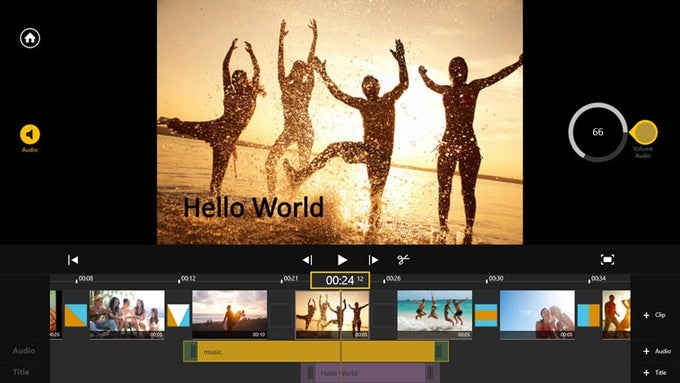Viewport: 680px width, 383px height.
Task: Adjust the Volume Audio dial showing 66
Action: (598, 132)
